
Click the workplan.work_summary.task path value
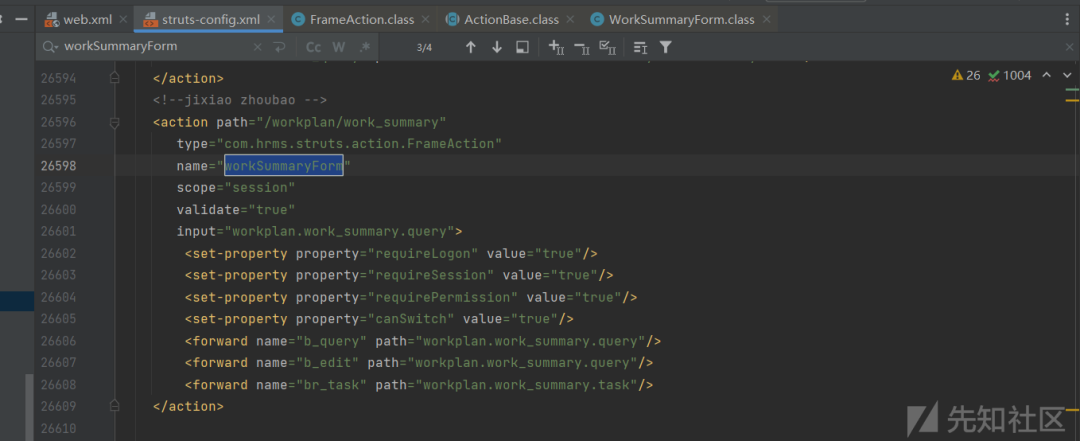526,384
